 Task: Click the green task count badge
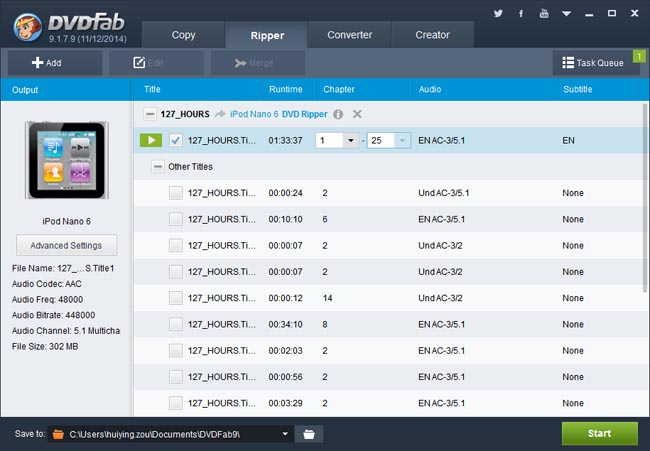[639, 56]
